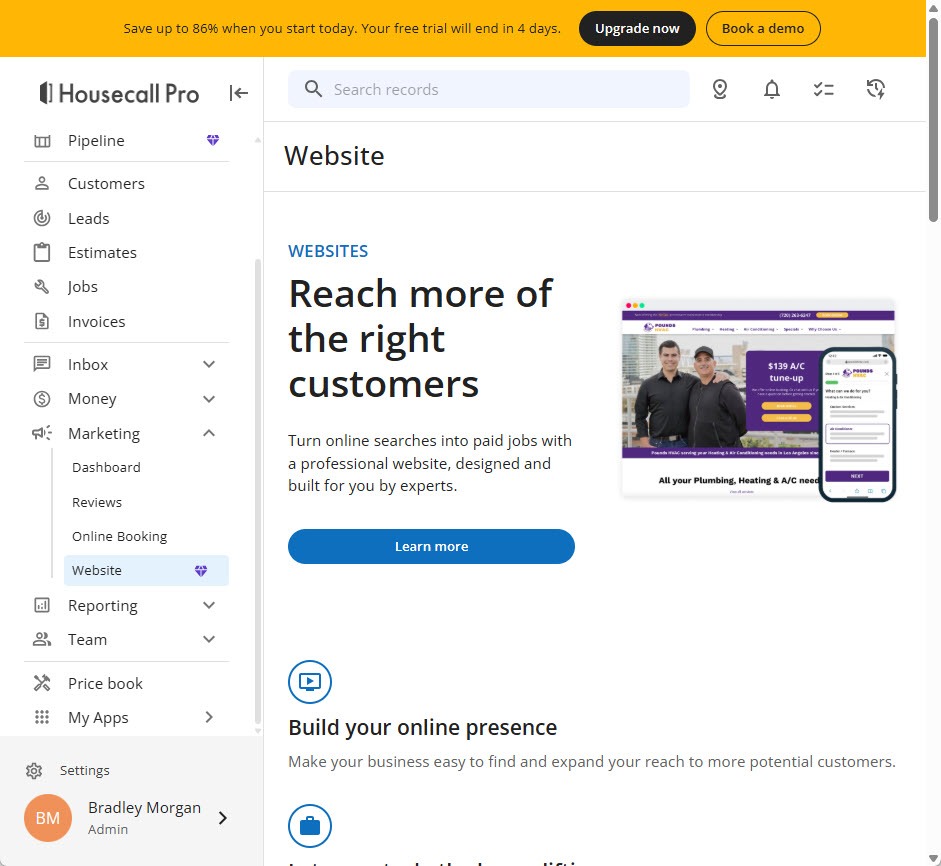Click the Pipeline board icon
Image resolution: width=941 pixels, height=866 pixels.
[x=42, y=141]
